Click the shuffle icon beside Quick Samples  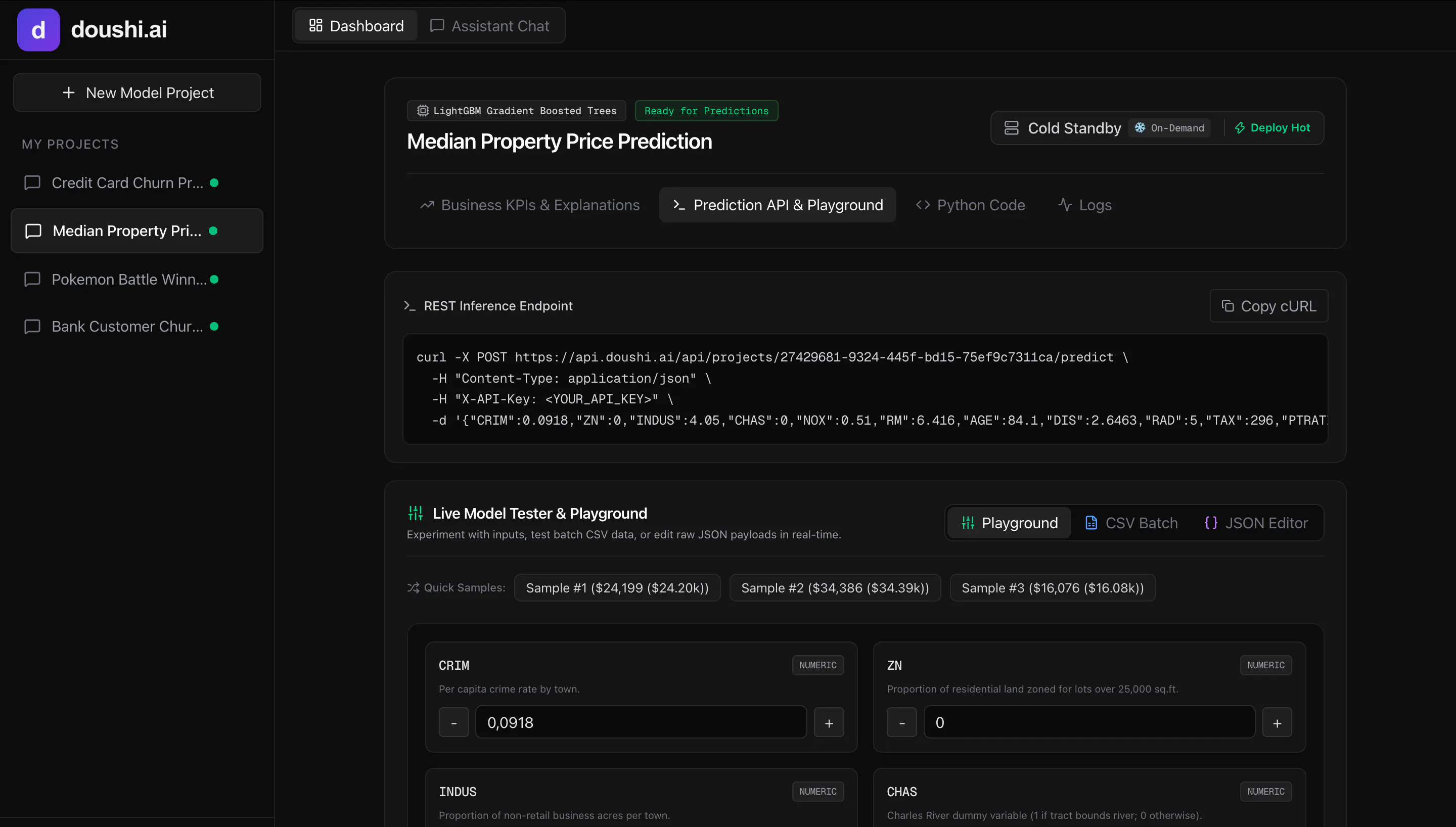point(413,587)
